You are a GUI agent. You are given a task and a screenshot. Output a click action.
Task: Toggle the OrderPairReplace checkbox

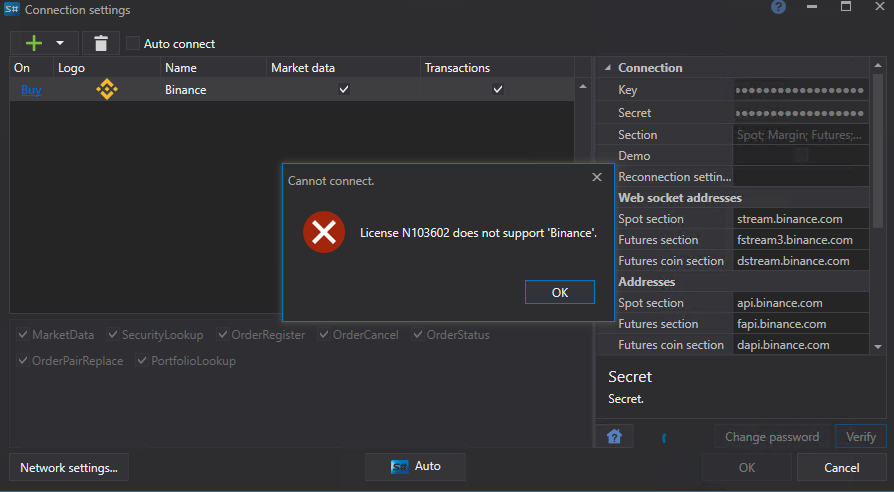point(23,361)
